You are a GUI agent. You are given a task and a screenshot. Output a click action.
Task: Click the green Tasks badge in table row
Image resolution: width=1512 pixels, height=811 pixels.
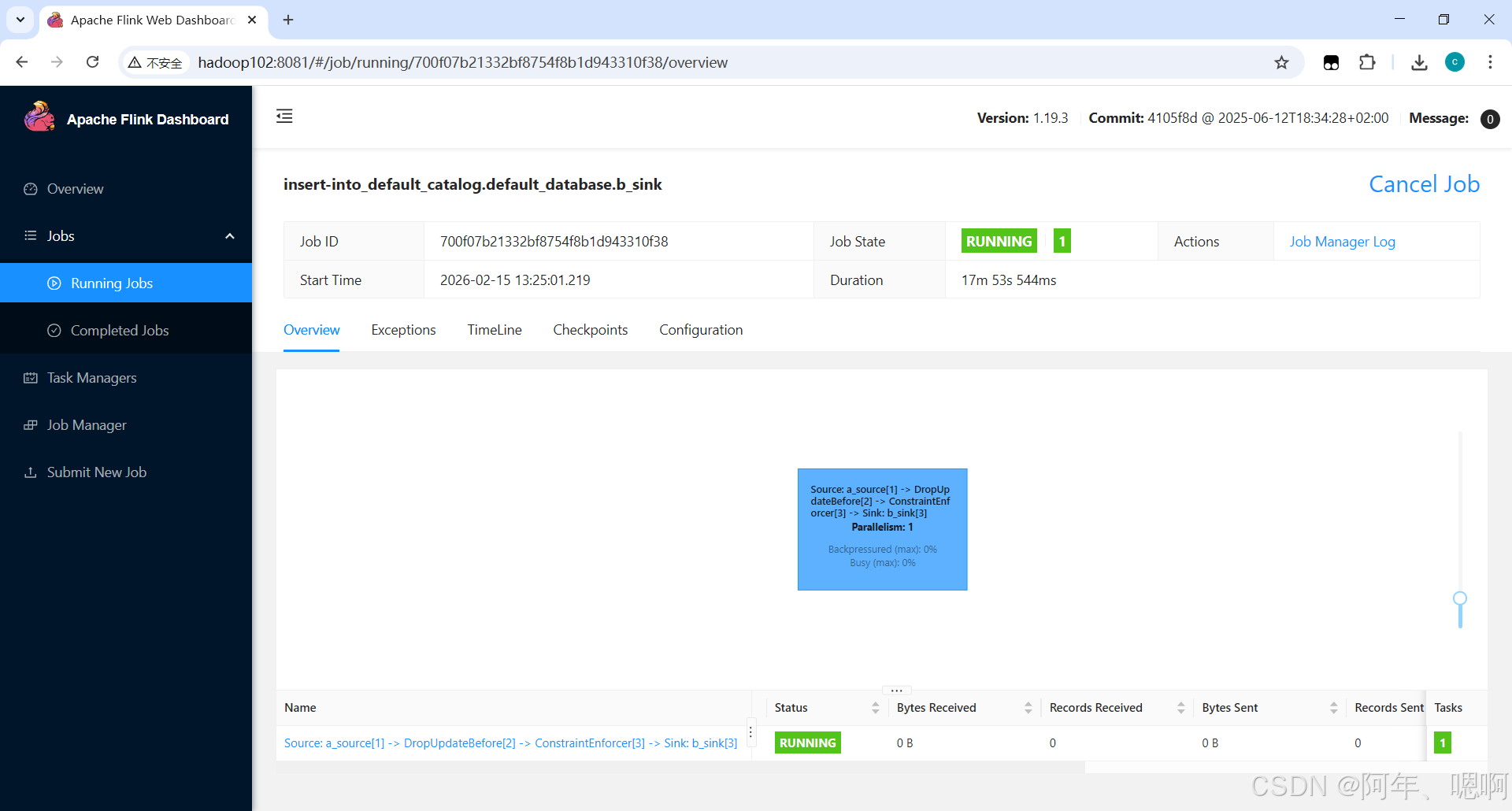tap(1442, 742)
